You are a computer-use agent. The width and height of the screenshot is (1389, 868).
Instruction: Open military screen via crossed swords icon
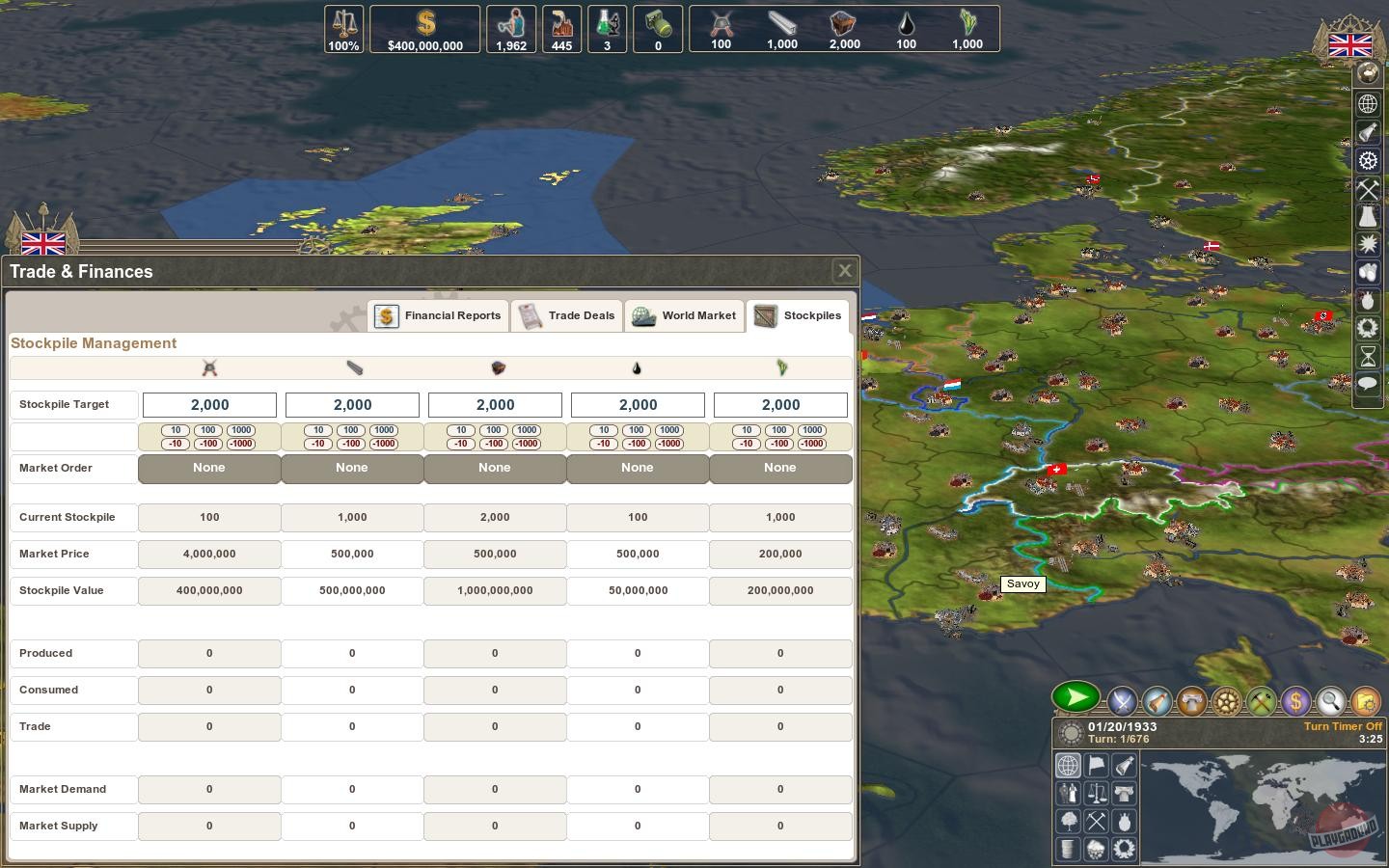pos(1122,701)
